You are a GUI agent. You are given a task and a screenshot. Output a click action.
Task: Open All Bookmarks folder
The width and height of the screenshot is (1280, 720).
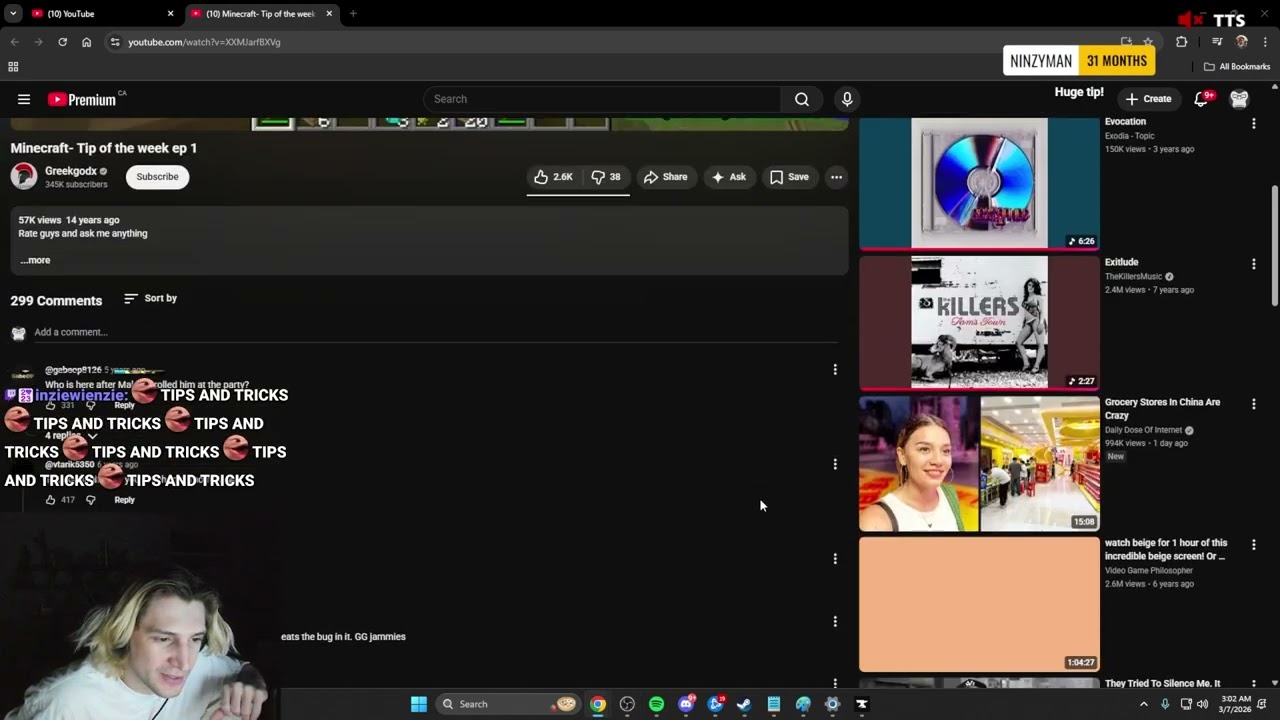1237,67
